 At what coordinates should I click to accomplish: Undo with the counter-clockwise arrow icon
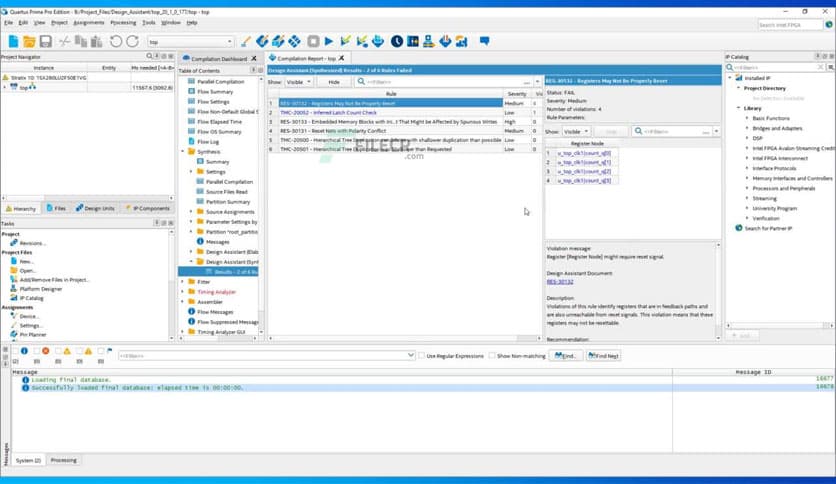(x=116, y=42)
